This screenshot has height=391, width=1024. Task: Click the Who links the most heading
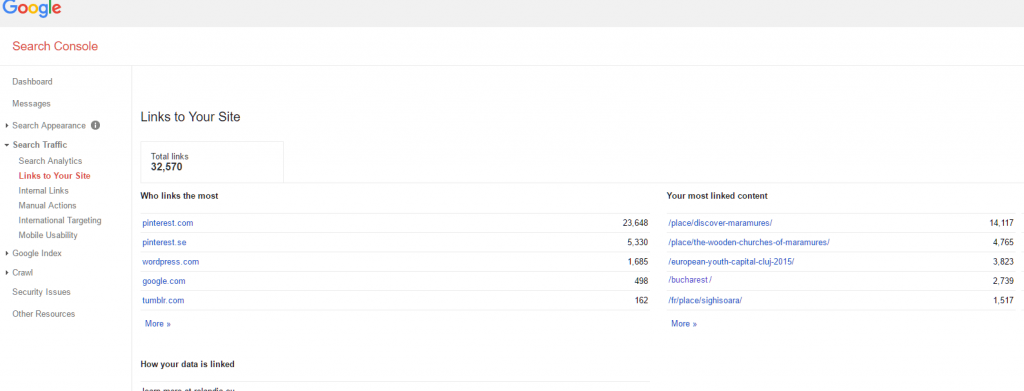[x=179, y=196]
